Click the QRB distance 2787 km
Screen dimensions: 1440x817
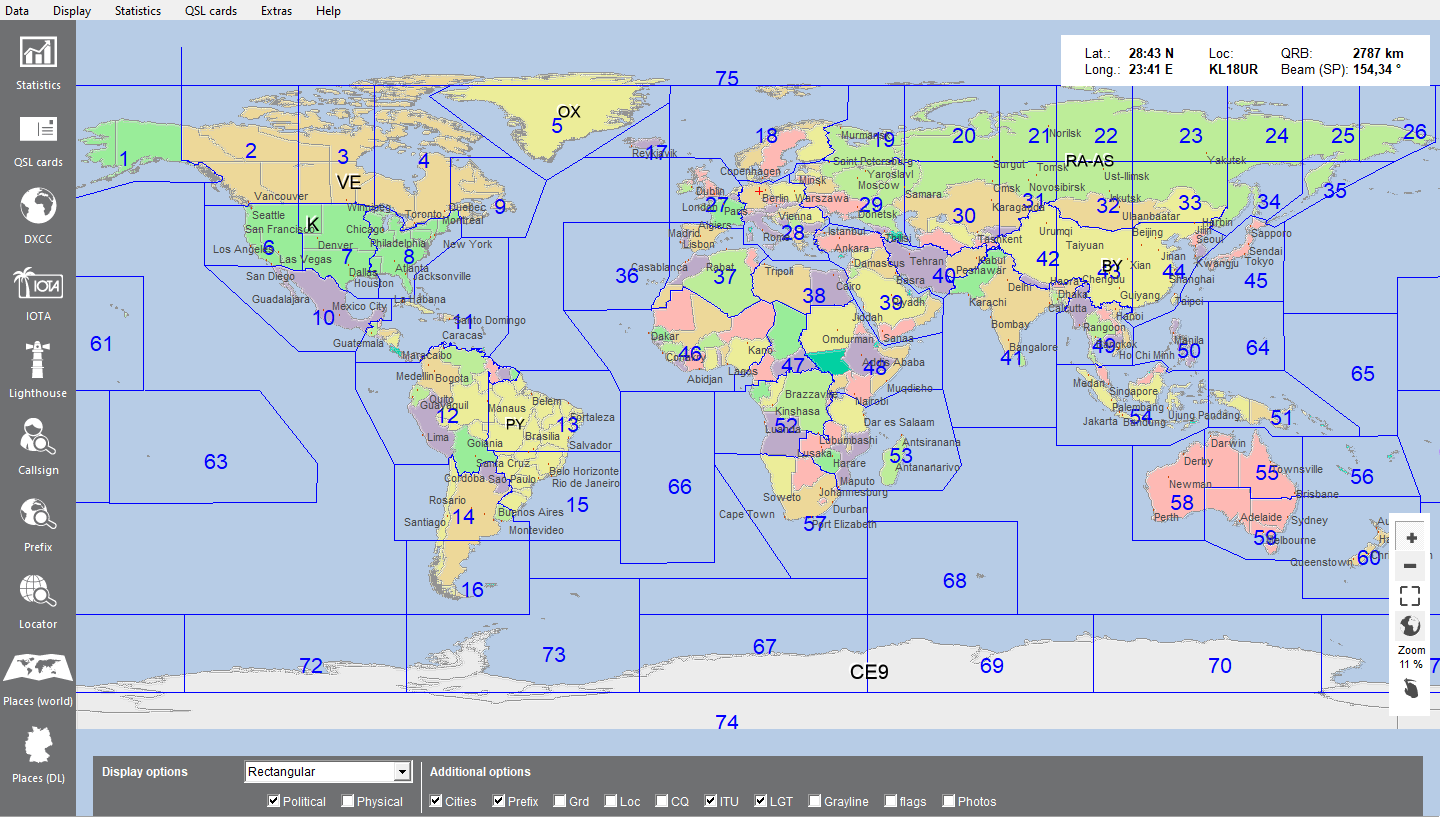(x=1378, y=53)
